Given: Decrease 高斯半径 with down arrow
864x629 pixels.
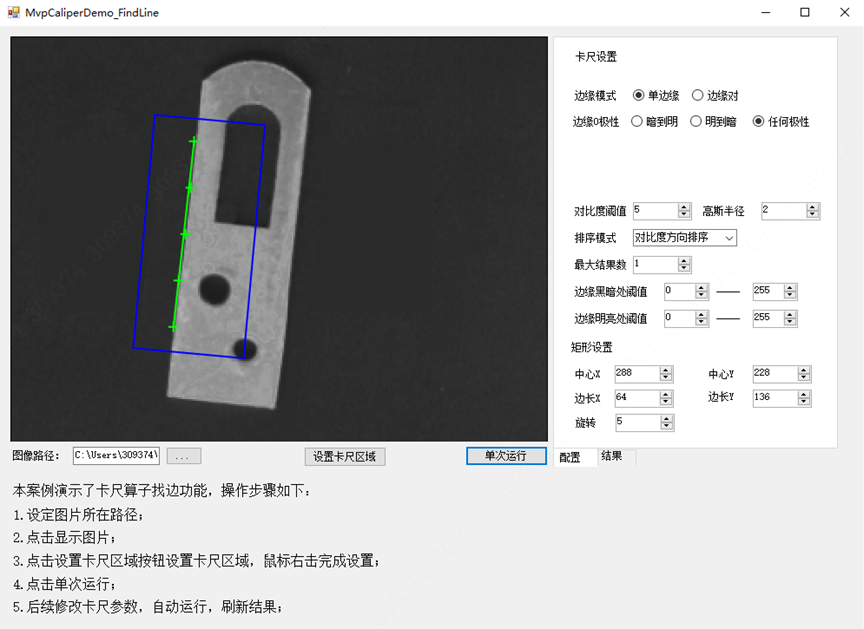Looking at the screenshot, I should 812,215.
